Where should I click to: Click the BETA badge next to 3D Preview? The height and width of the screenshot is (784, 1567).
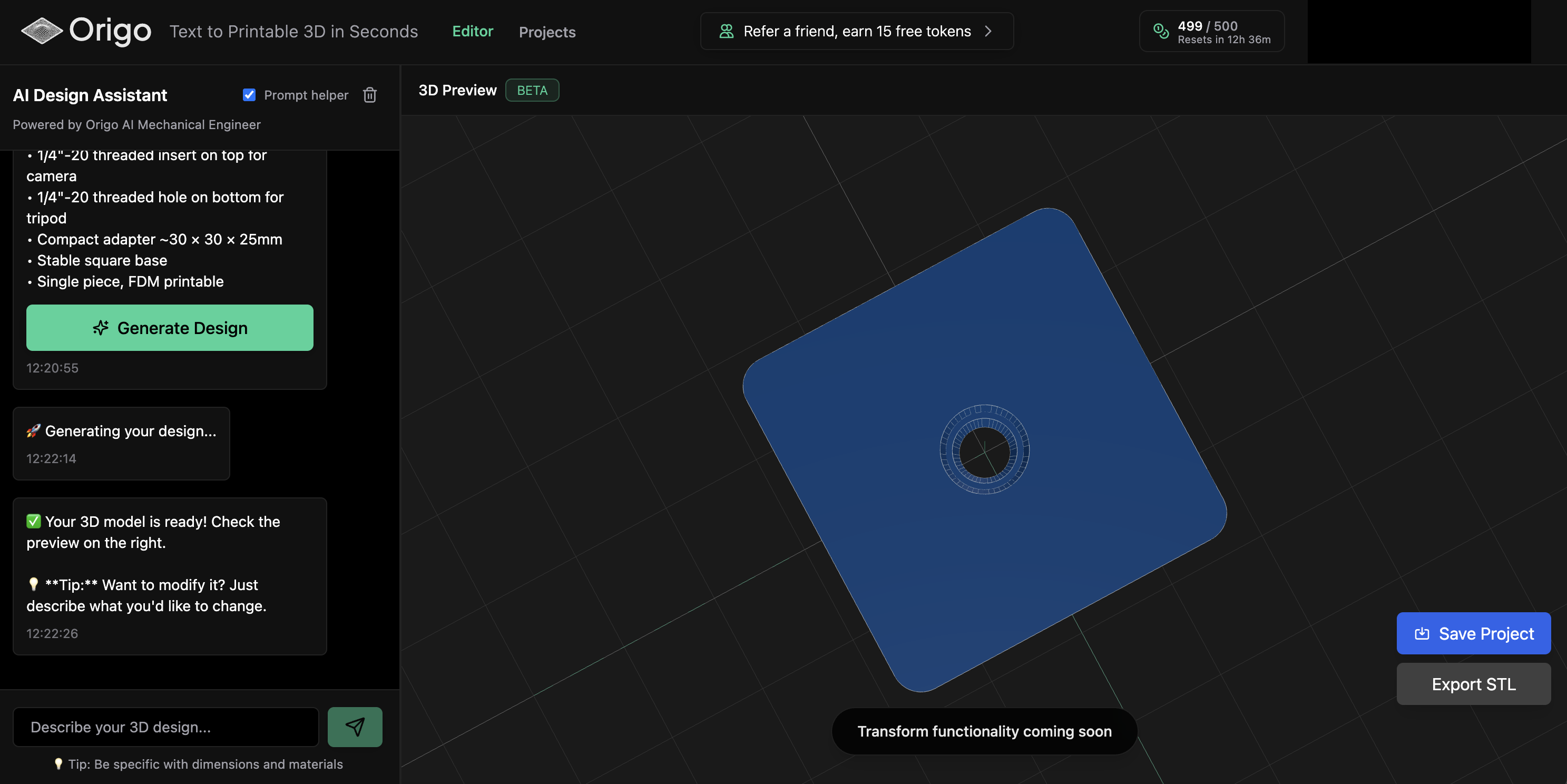pyautogui.click(x=532, y=90)
